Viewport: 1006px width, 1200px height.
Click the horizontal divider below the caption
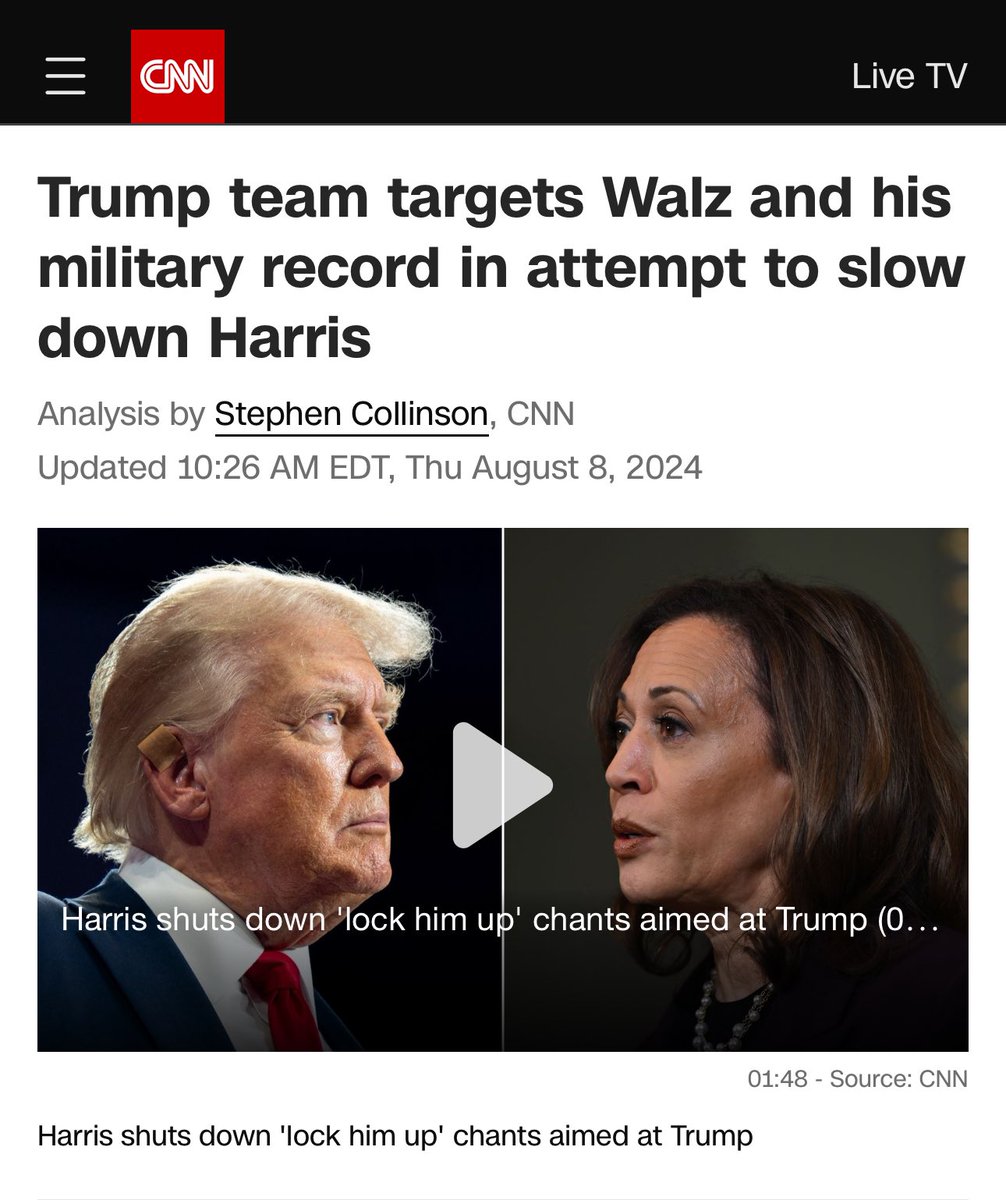(x=502, y=1198)
